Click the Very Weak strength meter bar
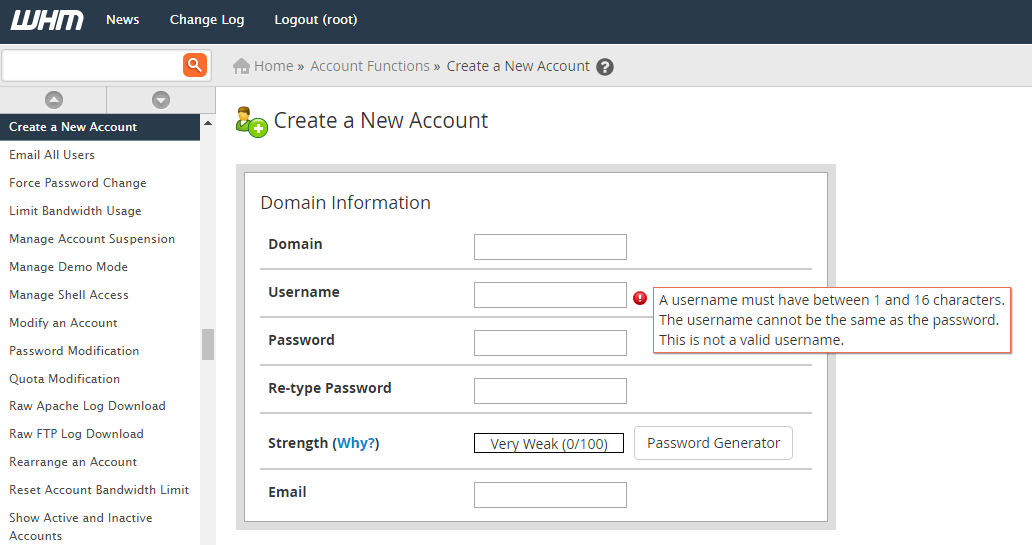 (549, 444)
